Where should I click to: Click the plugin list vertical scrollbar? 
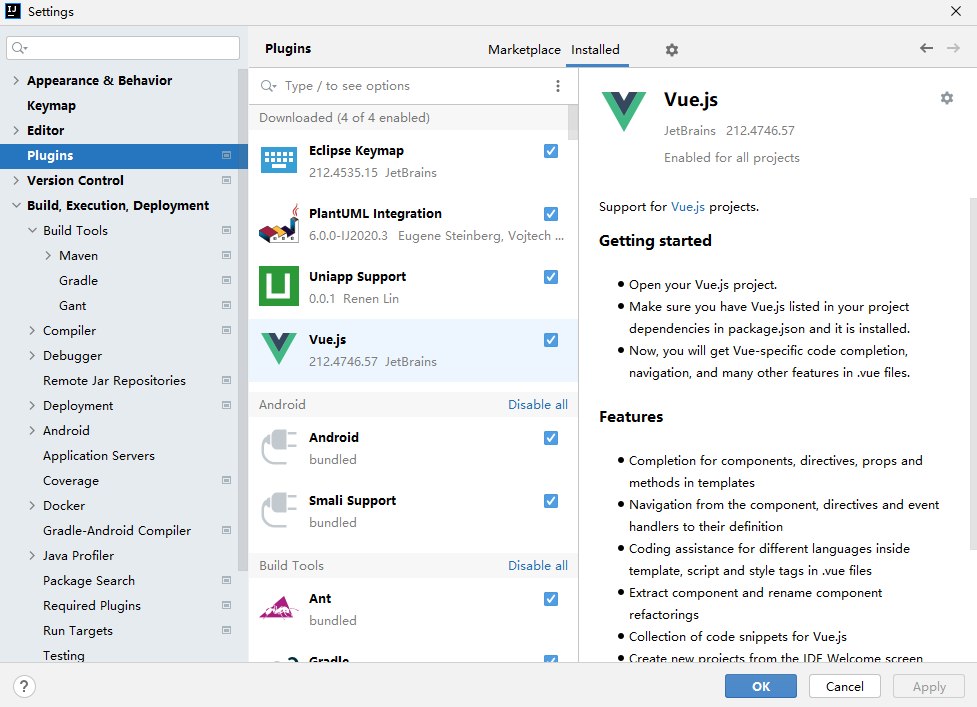click(573, 121)
